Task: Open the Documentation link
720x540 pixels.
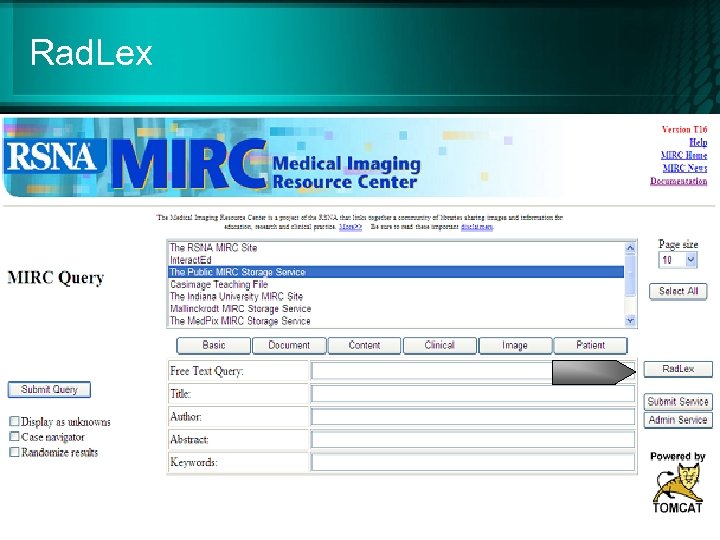Action: click(x=679, y=181)
